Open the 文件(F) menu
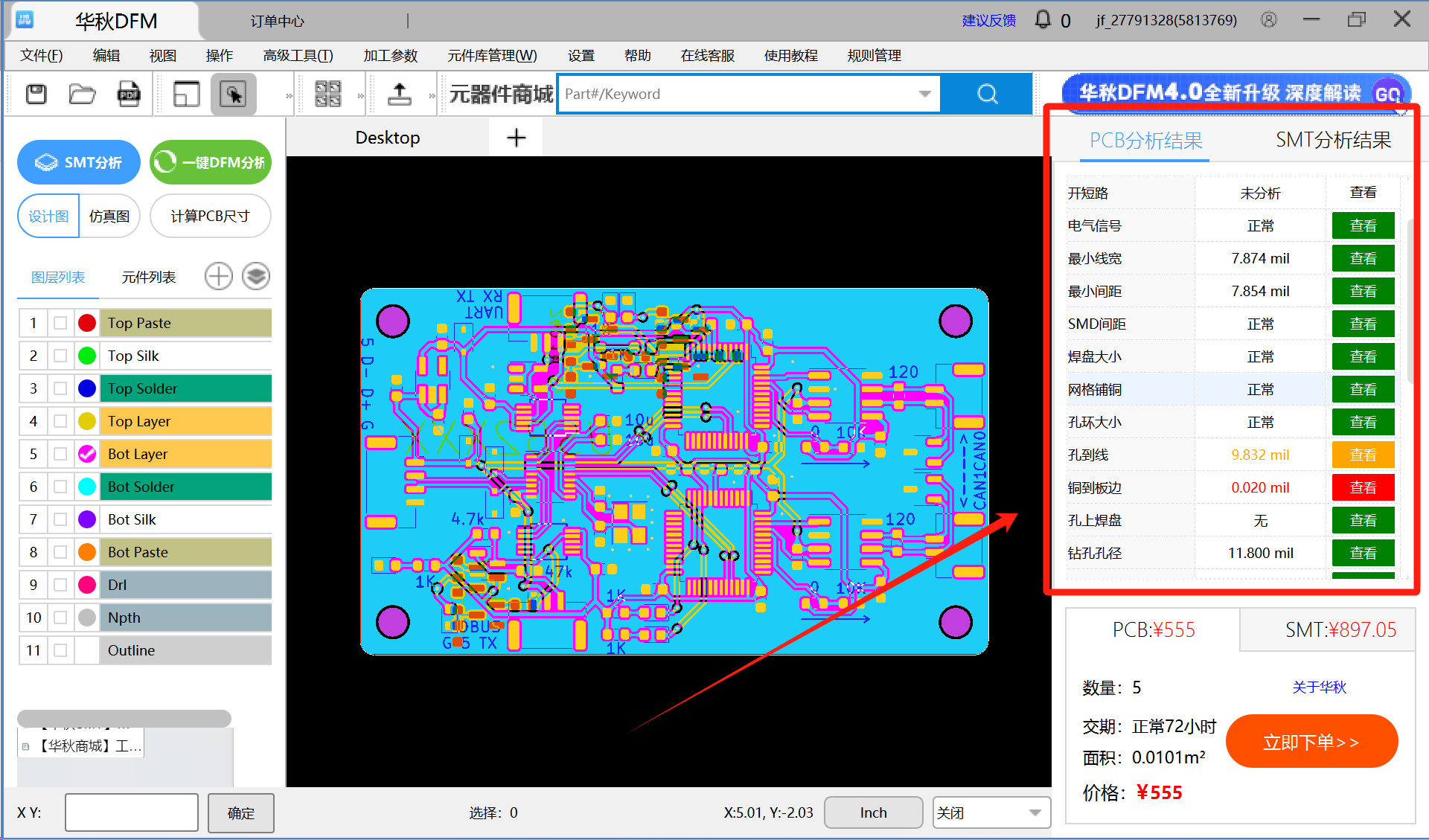The height and width of the screenshot is (840, 1429). pyautogui.click(x=42, y=56)
